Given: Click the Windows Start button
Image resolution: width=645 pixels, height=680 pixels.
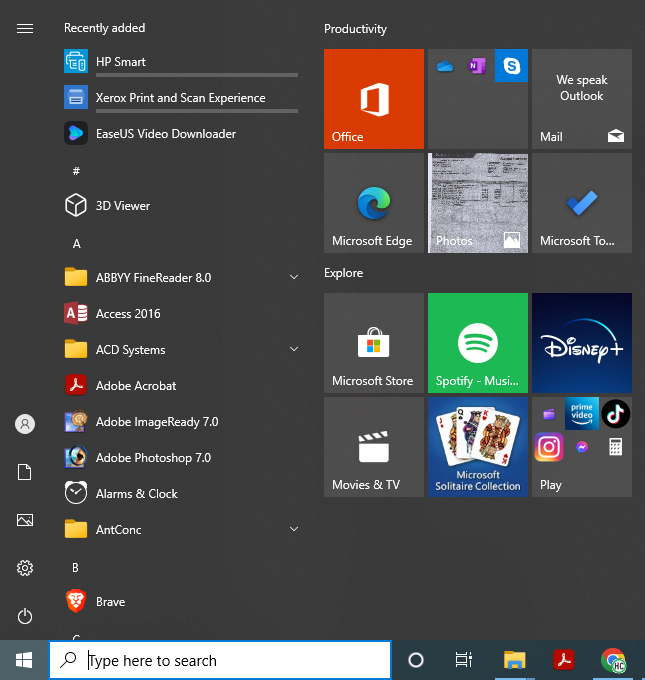Looking at the screenshot, I should click(x=24, y=660).
